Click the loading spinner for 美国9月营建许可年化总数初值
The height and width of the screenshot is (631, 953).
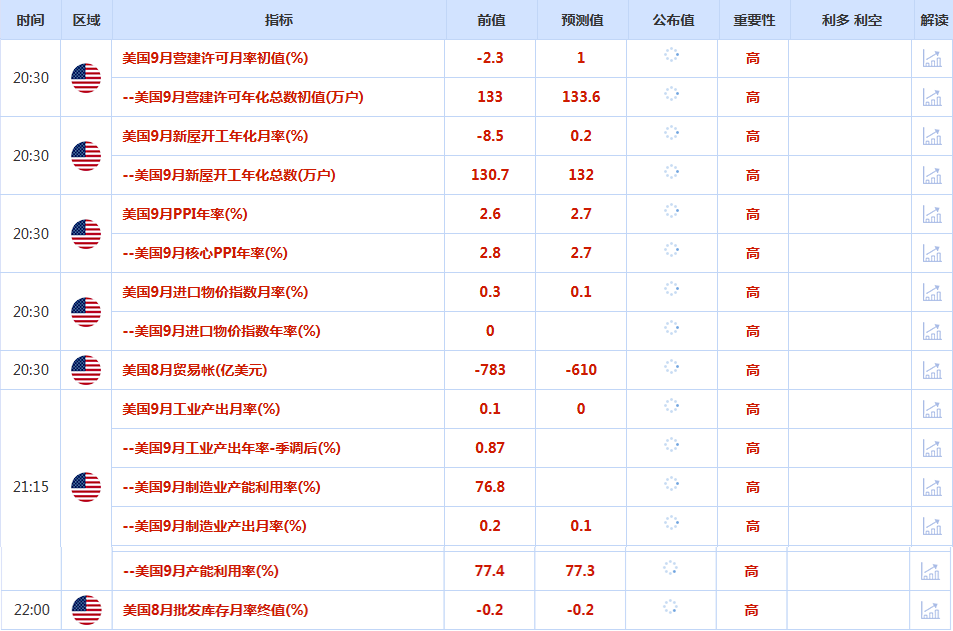tap(671, 94)
